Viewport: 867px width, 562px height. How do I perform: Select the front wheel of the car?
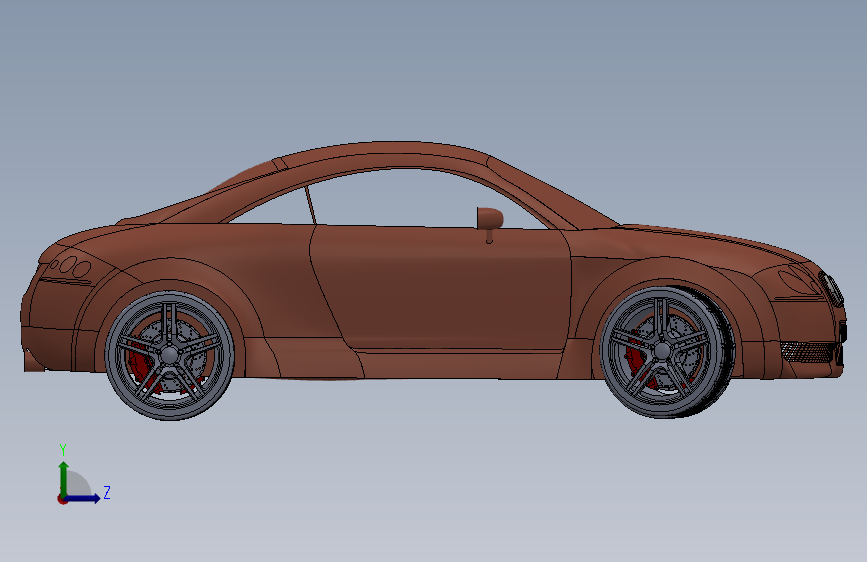(x=666, y=352)
